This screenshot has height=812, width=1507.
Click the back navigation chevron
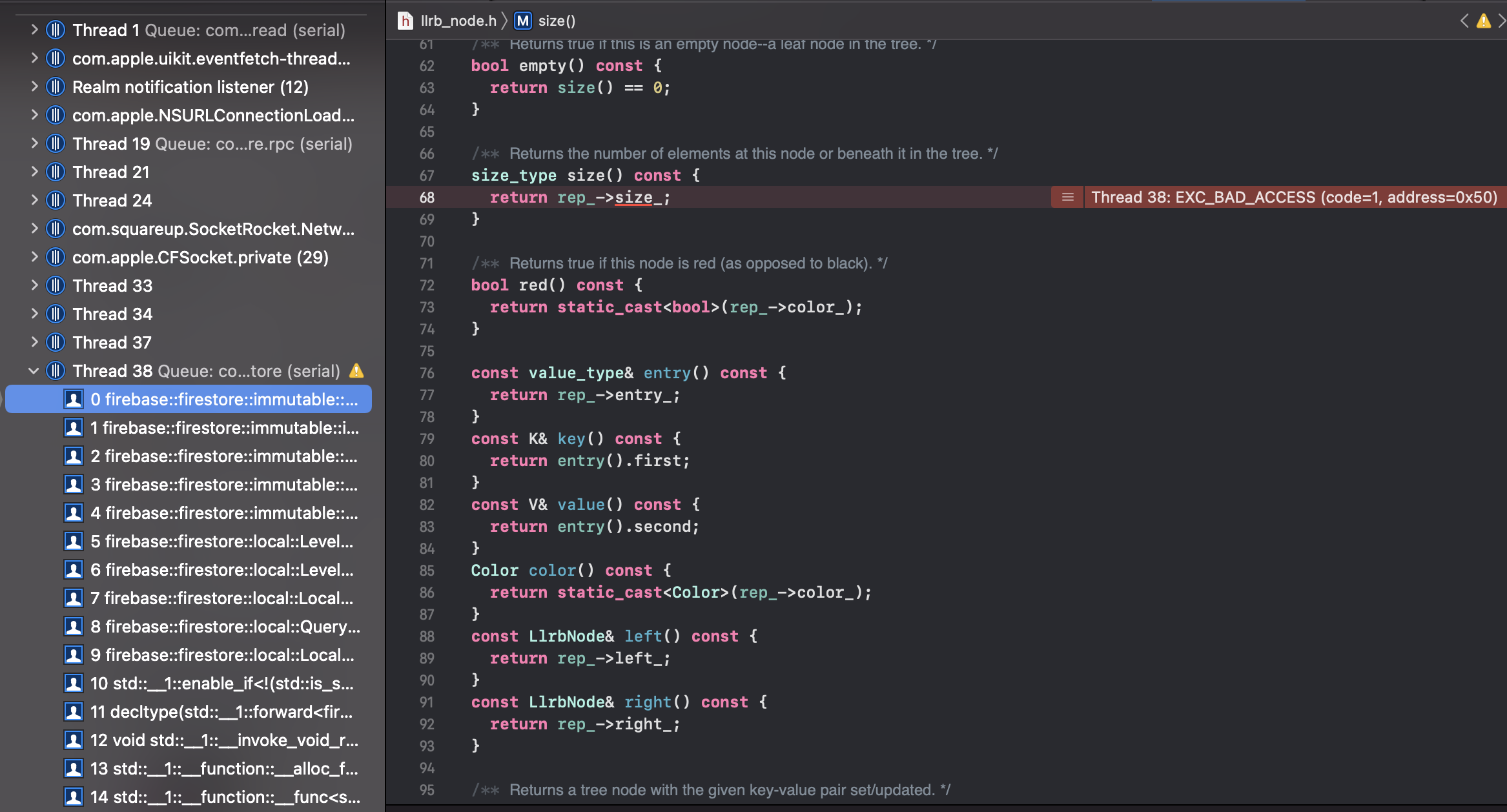coord(1464,21)
